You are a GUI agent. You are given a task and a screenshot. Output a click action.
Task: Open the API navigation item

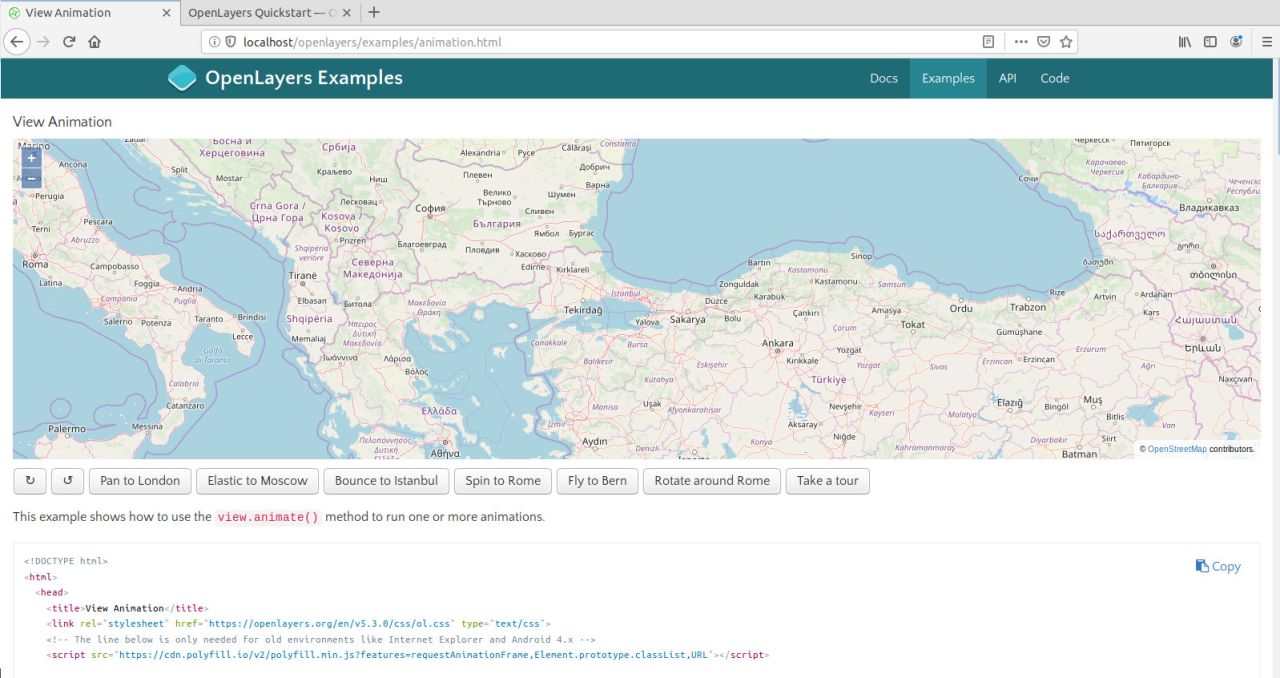click(x=1008, y=78)
